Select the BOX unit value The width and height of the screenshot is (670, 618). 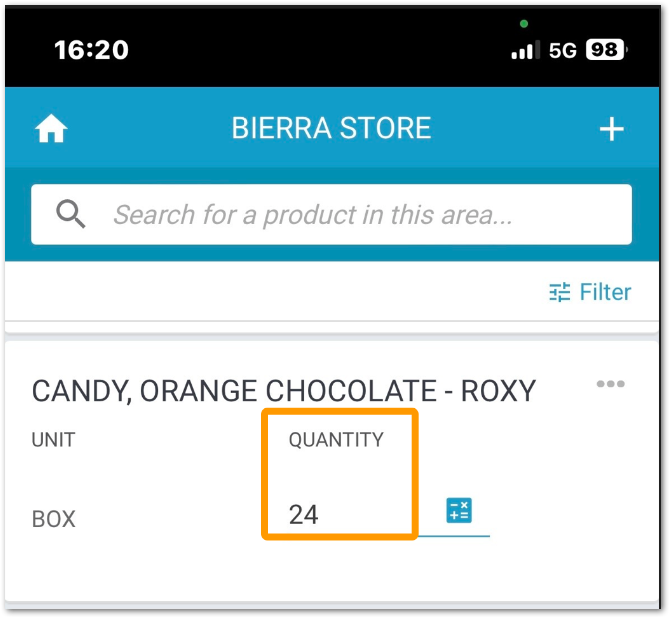(54, 519)
